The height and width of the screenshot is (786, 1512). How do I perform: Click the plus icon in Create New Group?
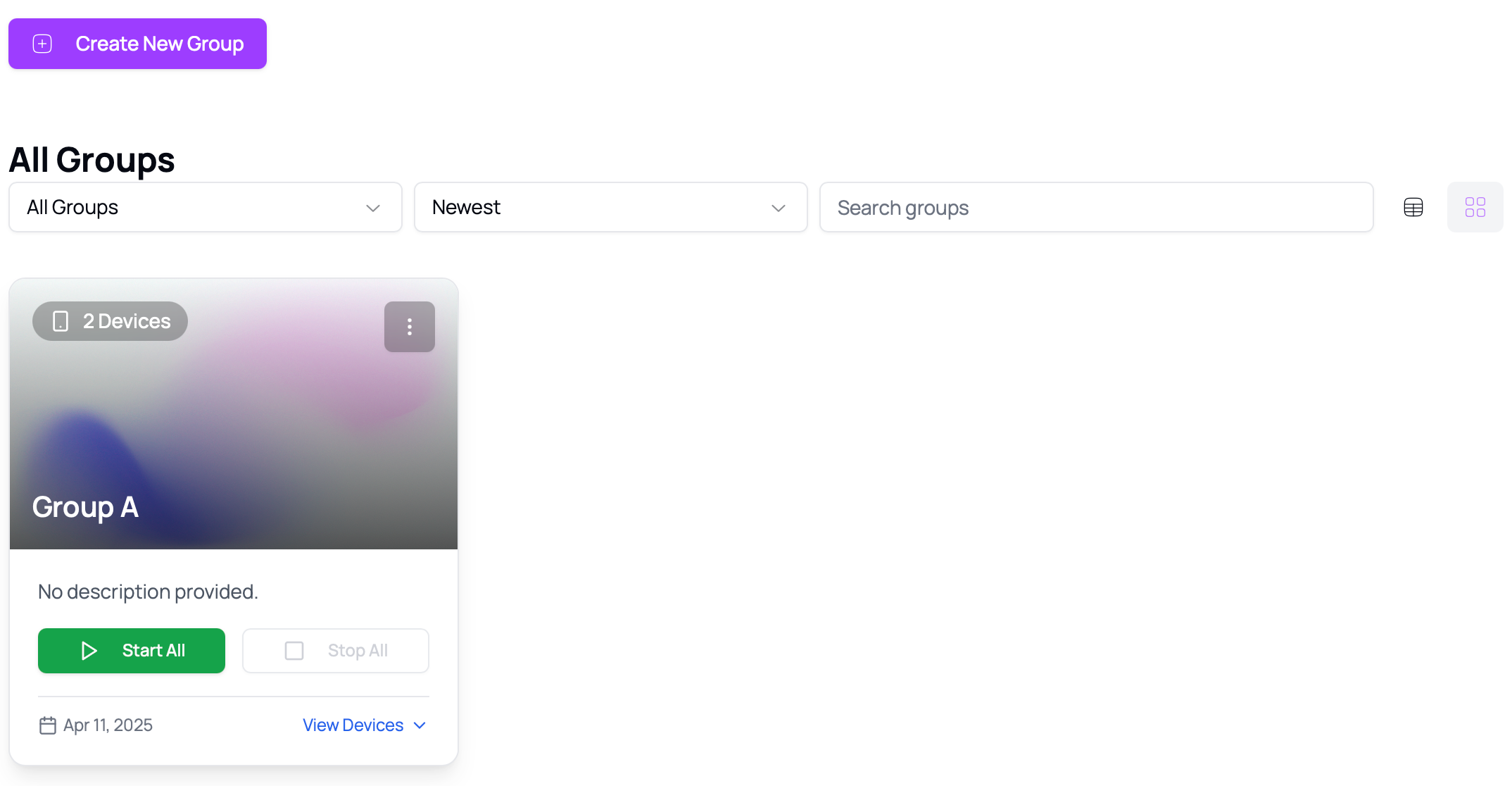42,44
